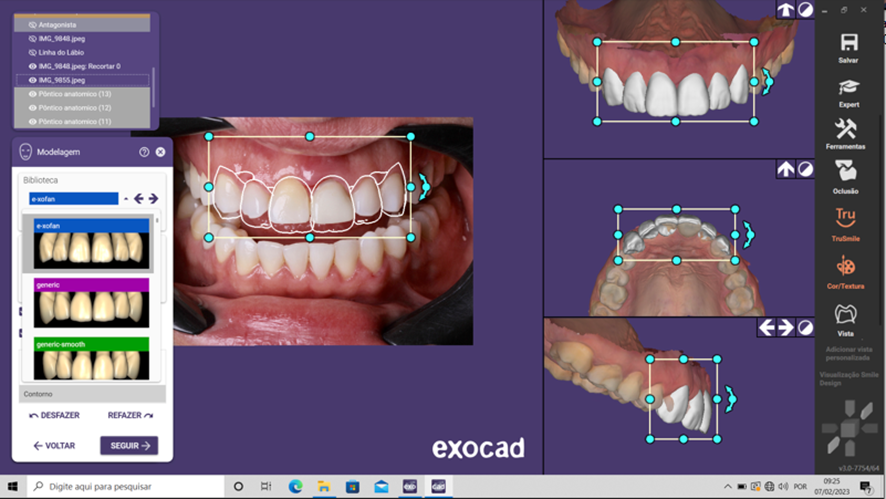Close the Modelagem panel
This screenshot has height=499, width=886.
160,152
